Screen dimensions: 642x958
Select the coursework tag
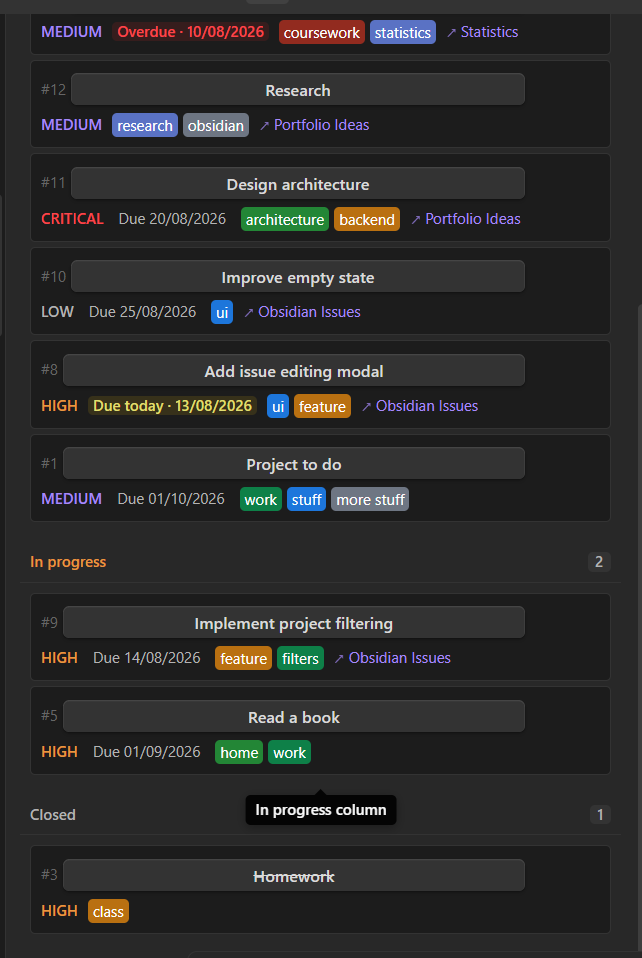(322, 32)
